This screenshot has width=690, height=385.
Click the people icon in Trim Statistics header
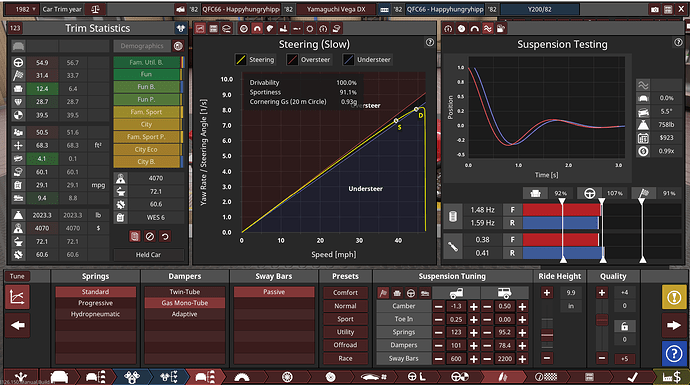180,28
